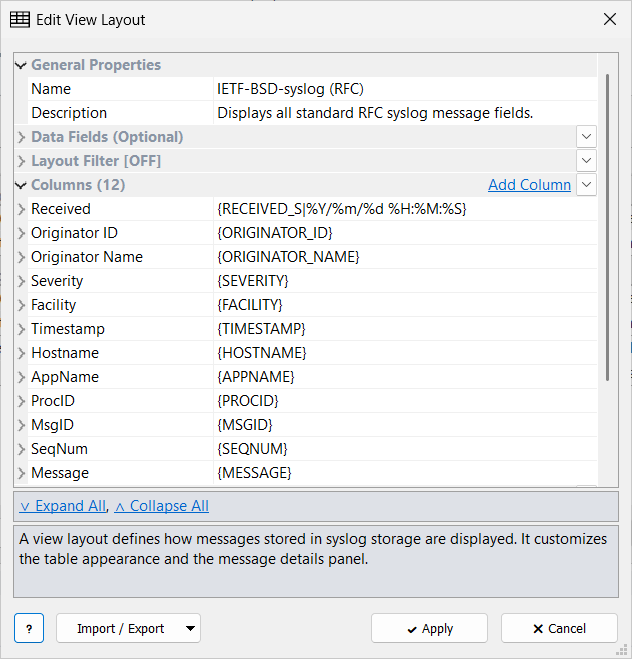Collapse the Columns (12) section
Screen dimensions: 632x659
[21, 185]
